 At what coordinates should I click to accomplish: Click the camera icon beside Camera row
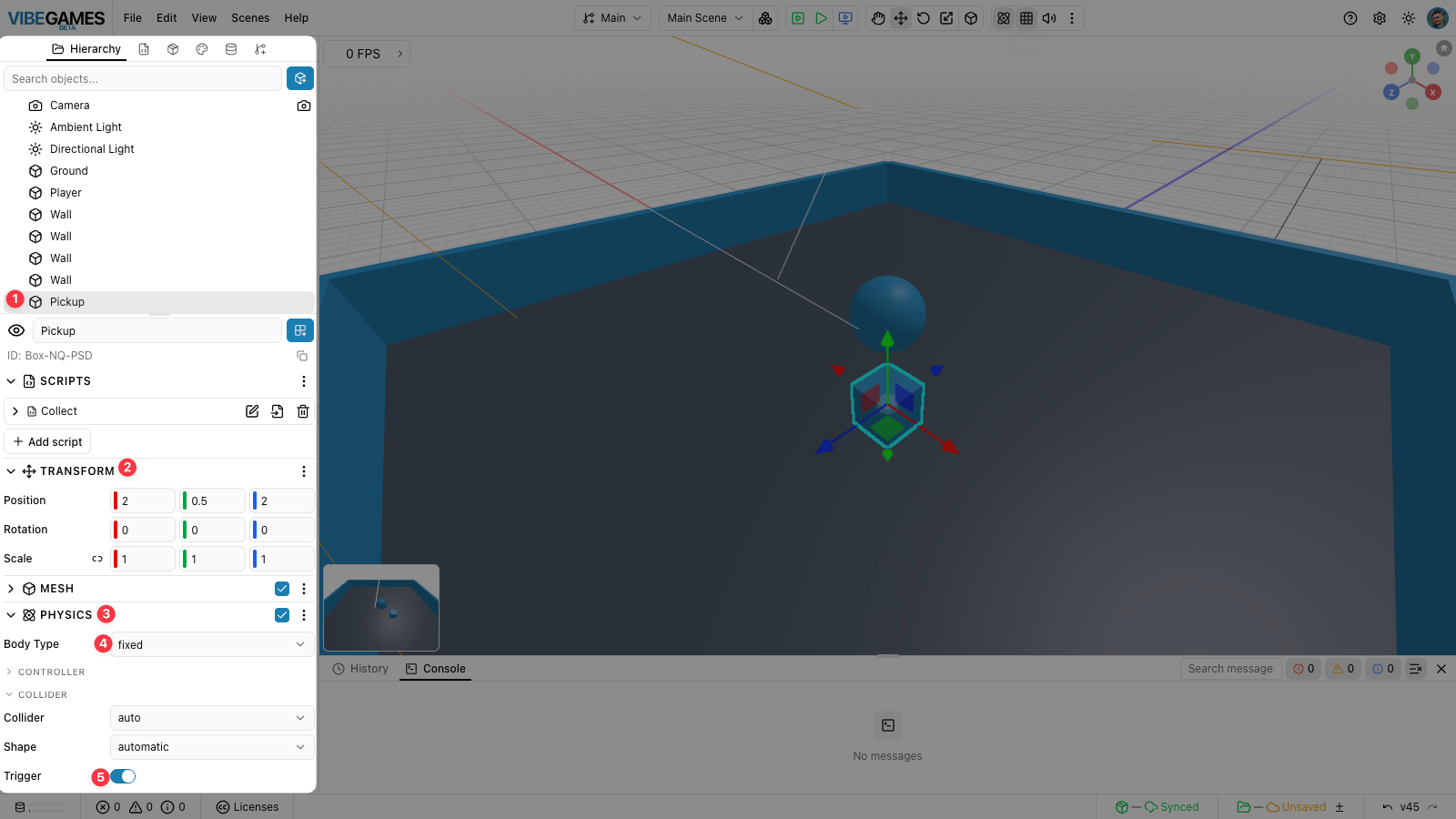click(304, 106)
